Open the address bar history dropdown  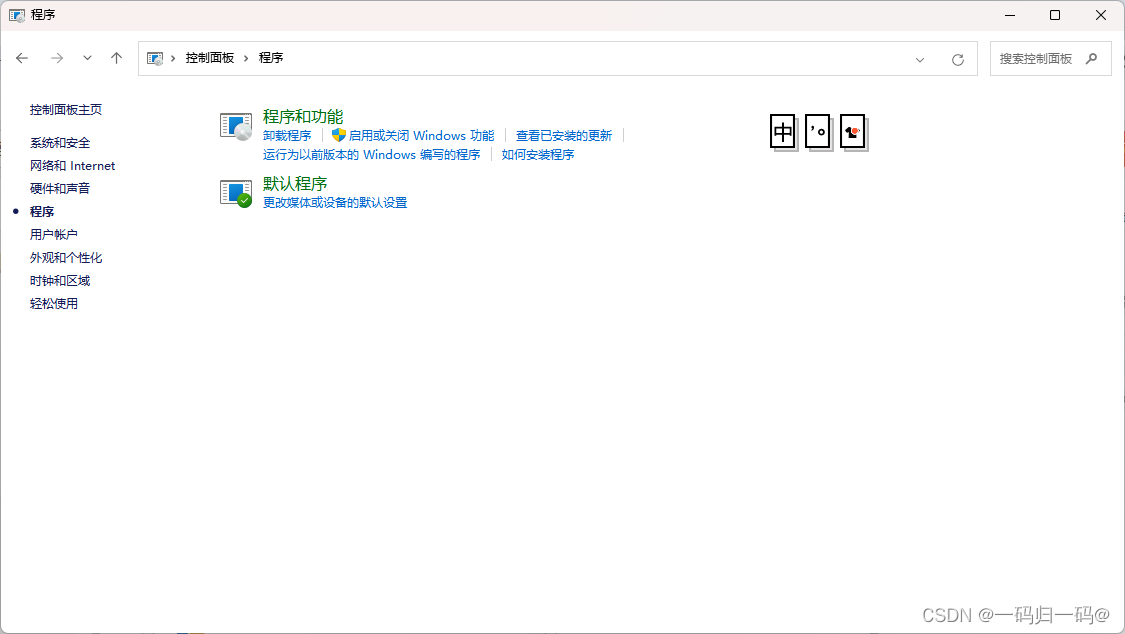pyautogui.click(x=920, y=60)
